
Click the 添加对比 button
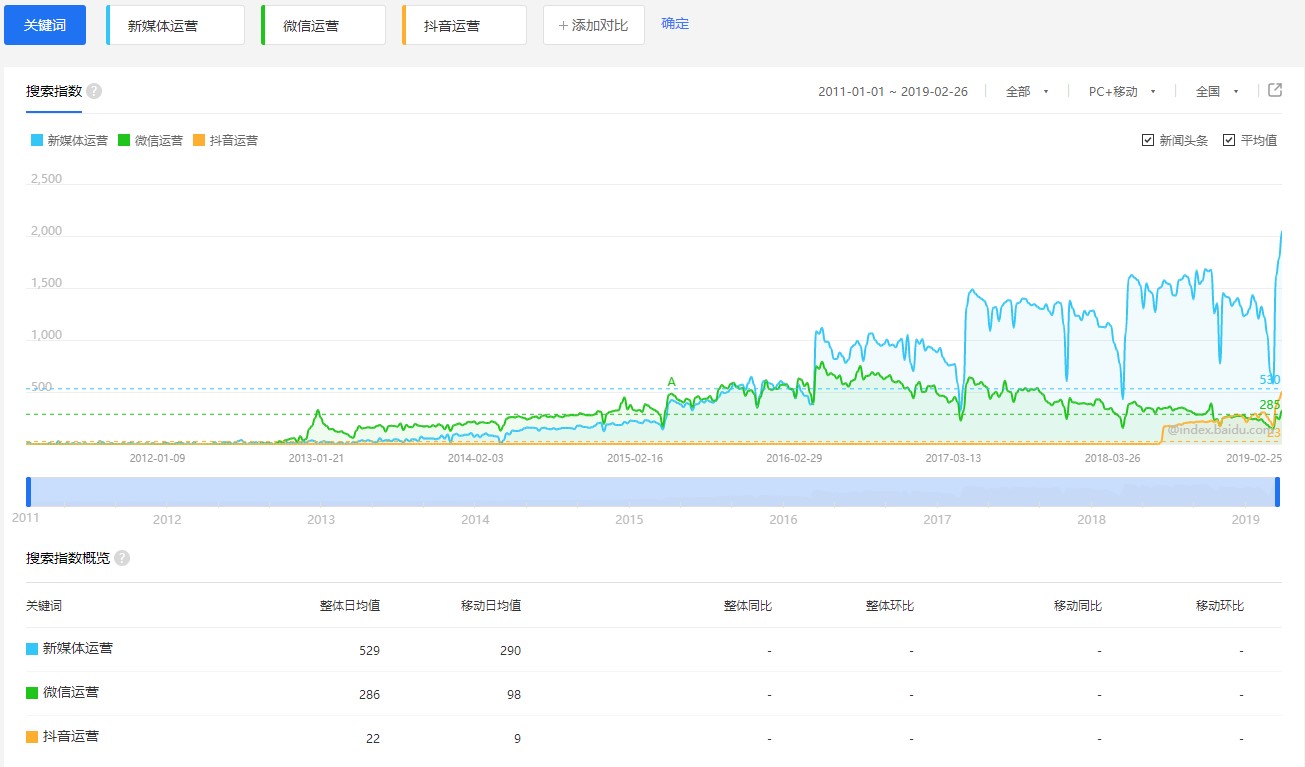(x=594, y=25)
